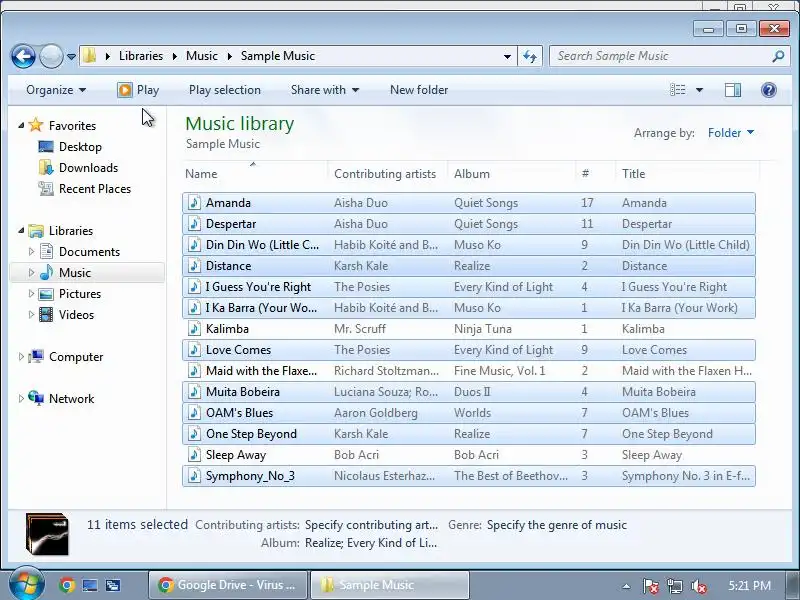Select the Music library in sidebar
The height and width of the screenshot is (600, 800).
pos(74,272)
